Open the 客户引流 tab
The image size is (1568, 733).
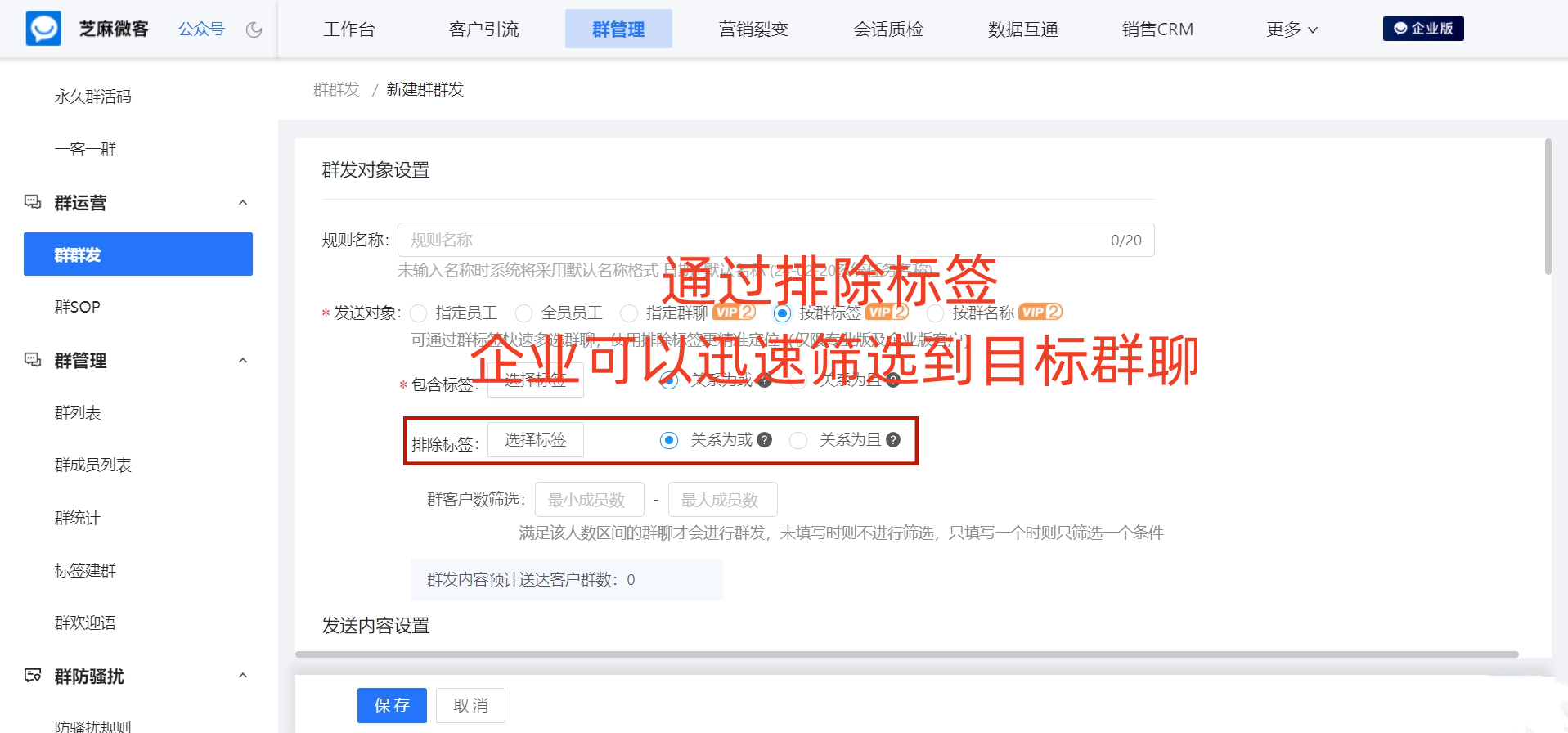(483, 29)
